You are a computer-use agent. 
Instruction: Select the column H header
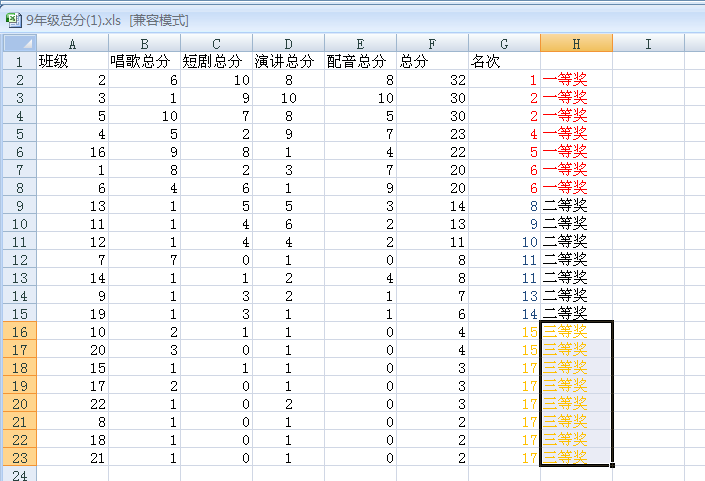pyautogui.click(x=576, y=43)
